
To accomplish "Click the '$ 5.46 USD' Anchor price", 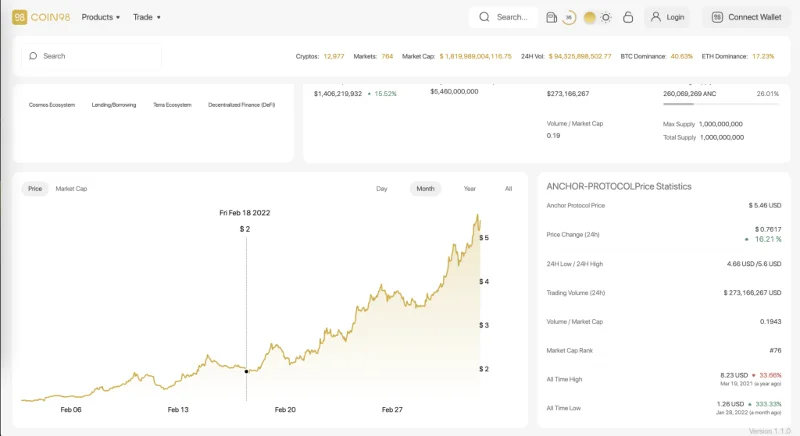I will (765, 206).
